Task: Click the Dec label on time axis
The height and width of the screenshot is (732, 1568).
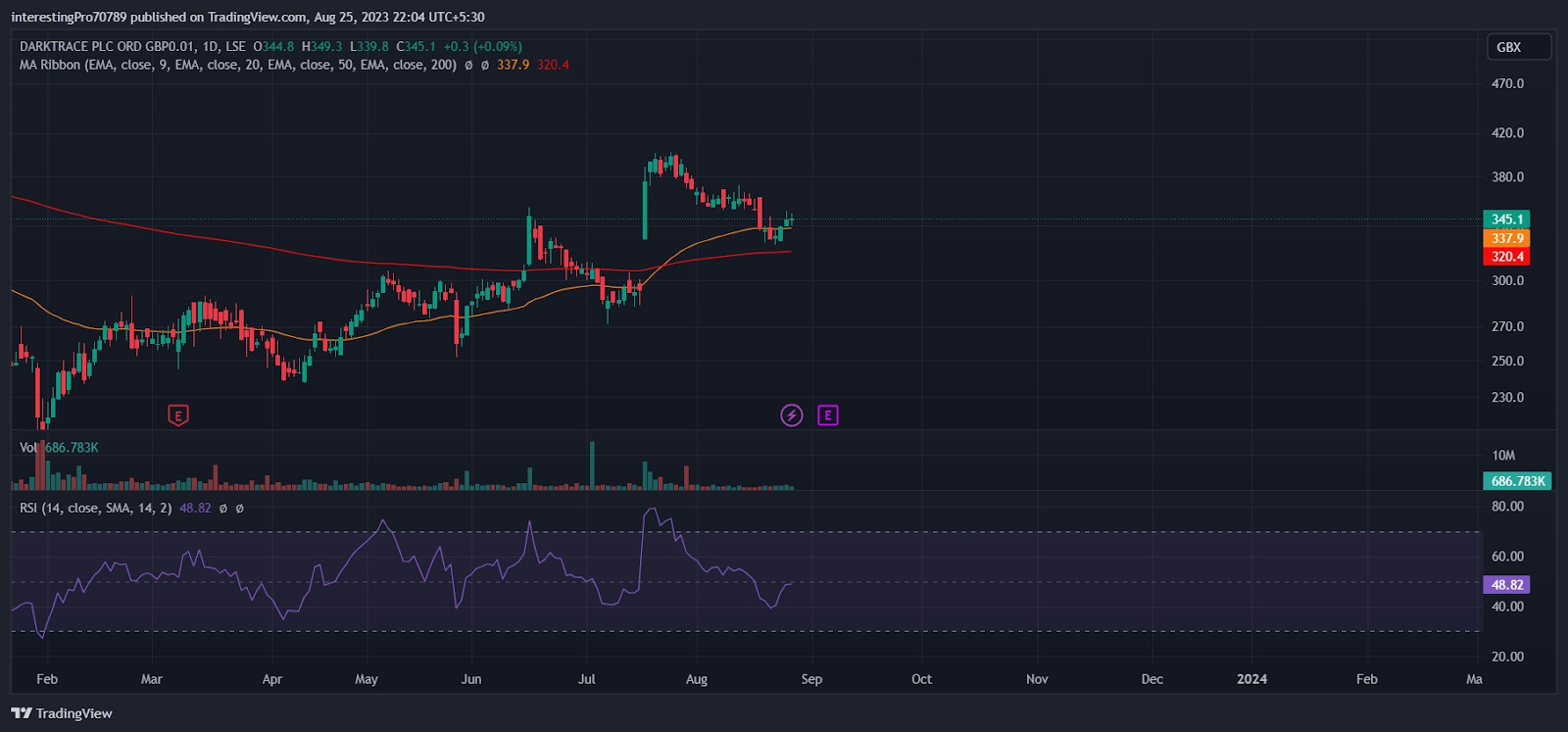Action: [1152, 679]
